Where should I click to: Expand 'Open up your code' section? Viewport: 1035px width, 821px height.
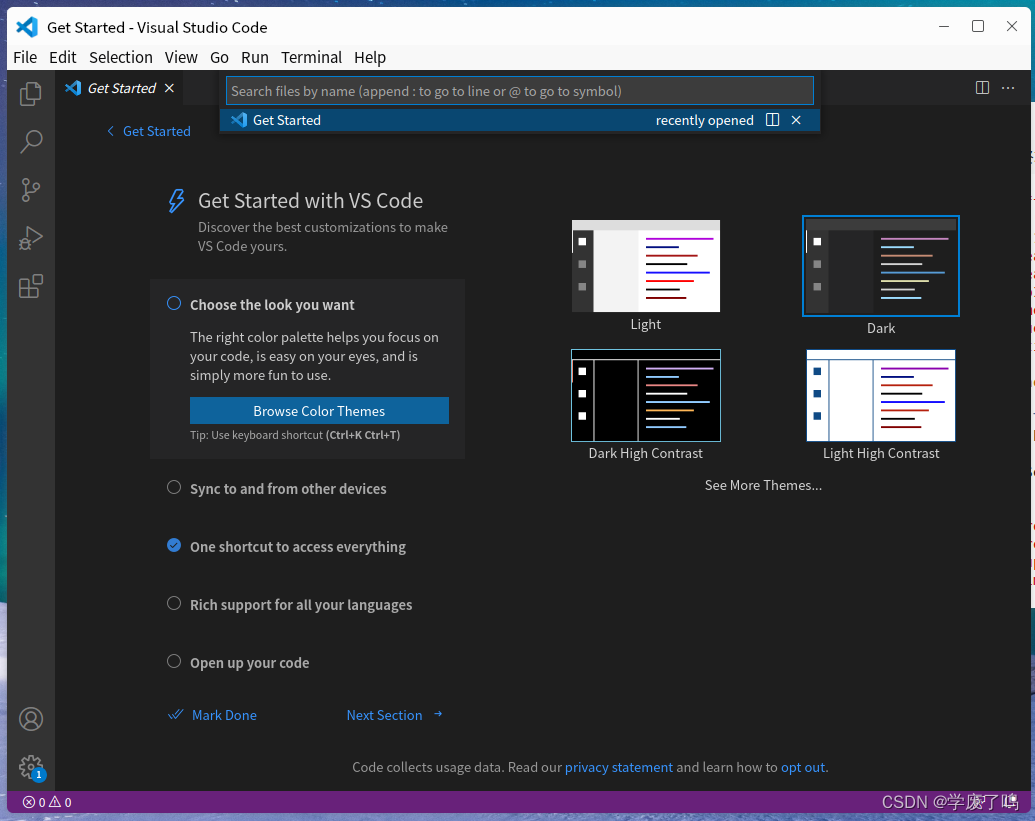(250, 663)
